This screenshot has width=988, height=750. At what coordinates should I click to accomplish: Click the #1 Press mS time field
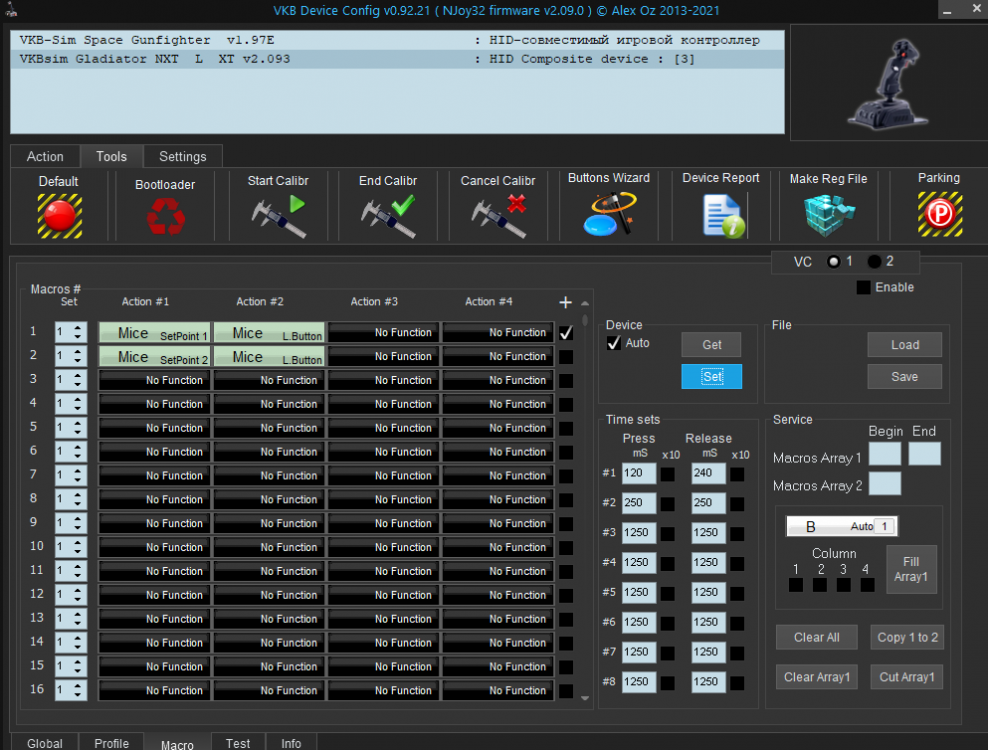(x=638, y=473)
